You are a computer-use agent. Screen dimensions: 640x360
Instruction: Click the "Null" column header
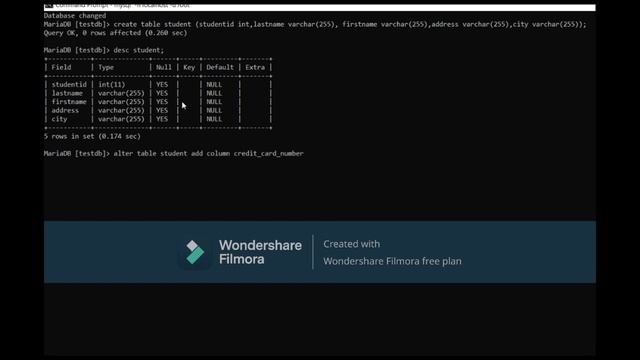point(164,67)
